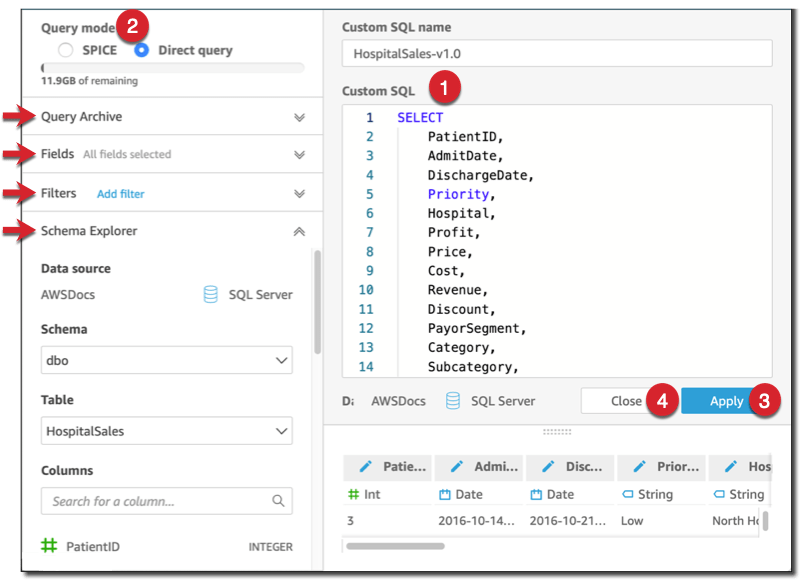Image resolution: width=800 pixels, height=580 pixels.
Task: Open the Schema dropdown showing dbo
Action: (x=166, y=360)
